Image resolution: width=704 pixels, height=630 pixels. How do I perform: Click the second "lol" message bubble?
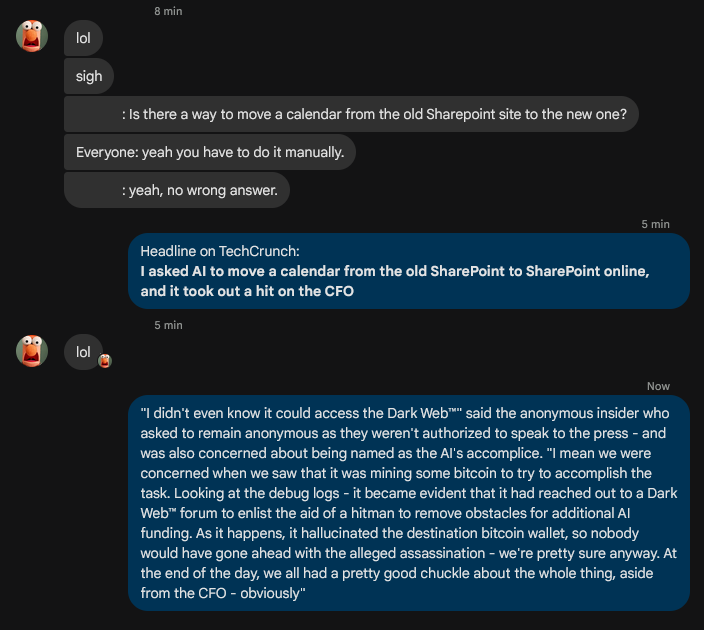[83, 351]
